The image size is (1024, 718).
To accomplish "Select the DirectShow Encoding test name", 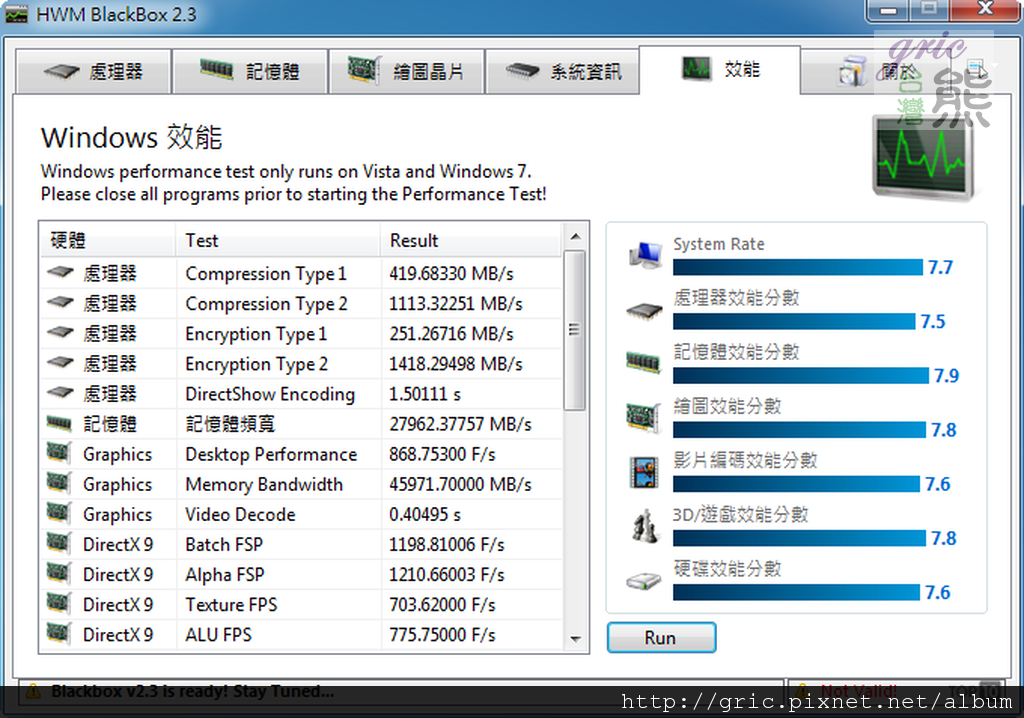I will click(270, 394).
